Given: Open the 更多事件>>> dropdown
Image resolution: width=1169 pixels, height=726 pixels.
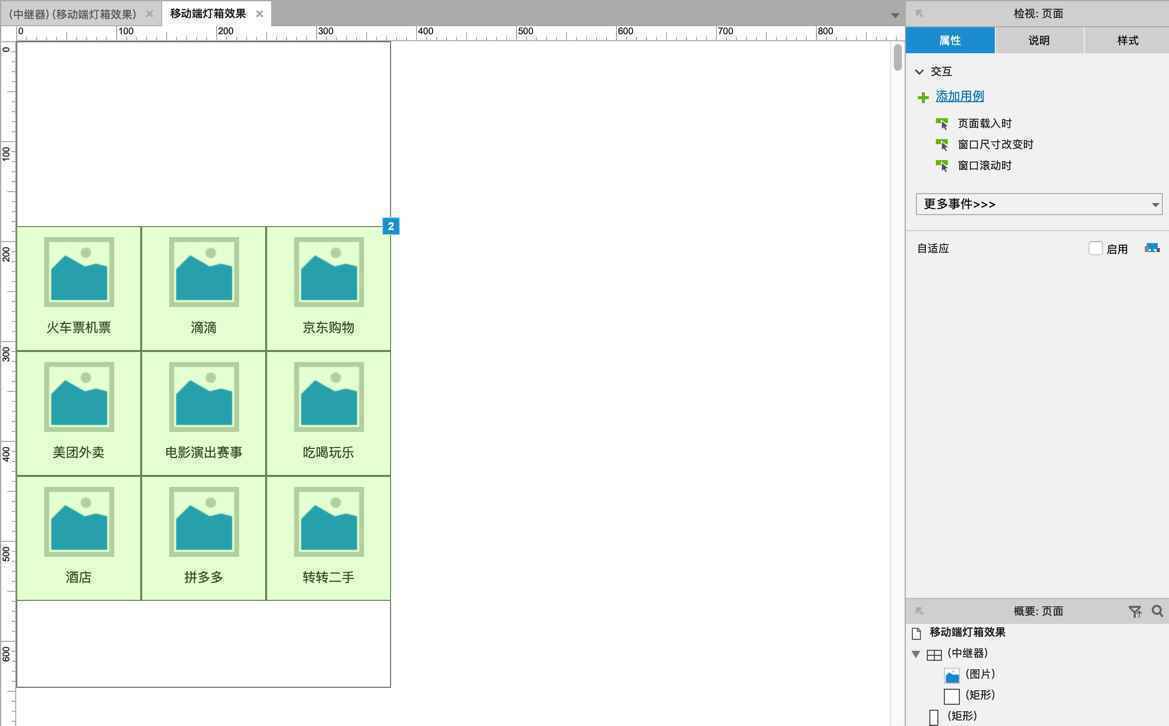Looking at the screenshot, I should pyautogui.click(x=1039, y=203).
